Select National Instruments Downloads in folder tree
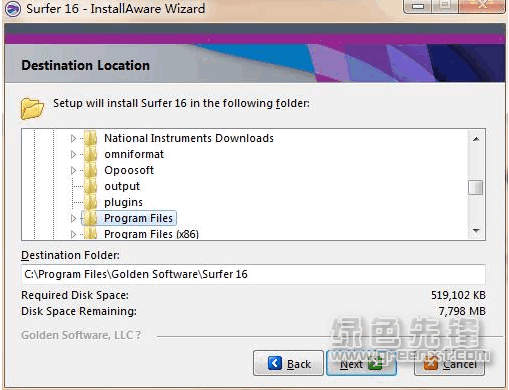The image size is (509, 390). pos(189,138)
